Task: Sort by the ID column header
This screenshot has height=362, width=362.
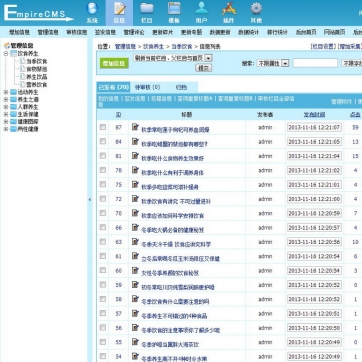Action: point(118,115)
